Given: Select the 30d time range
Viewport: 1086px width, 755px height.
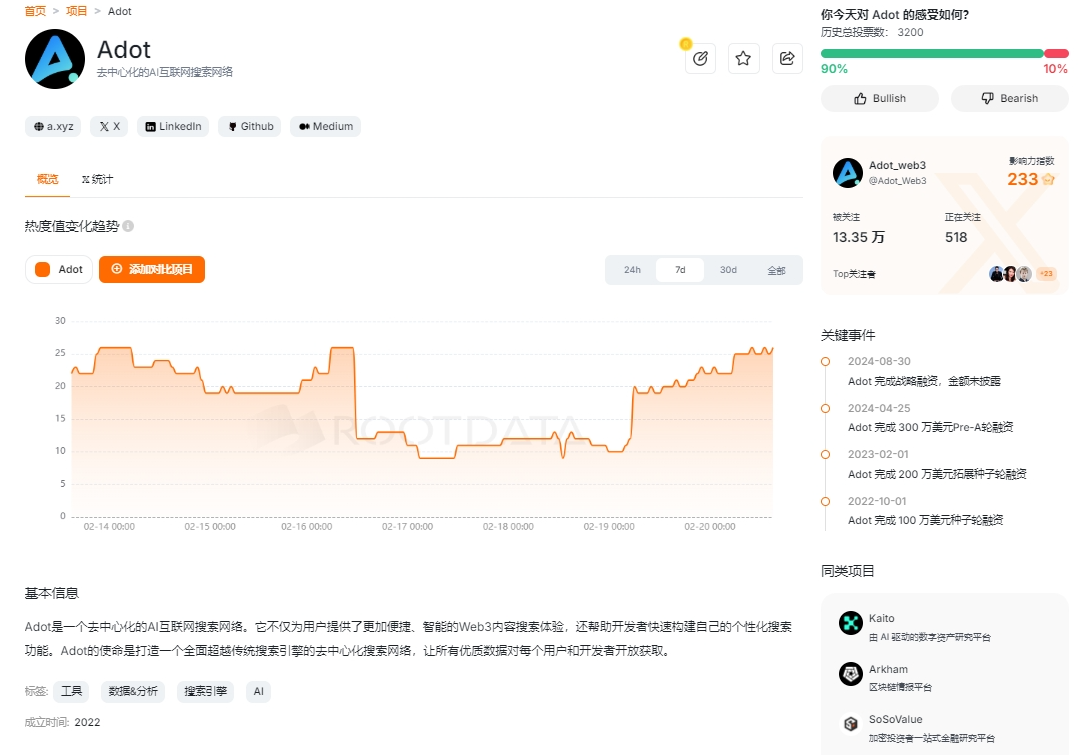Looking at the screenshot, I should coord(728,270).
